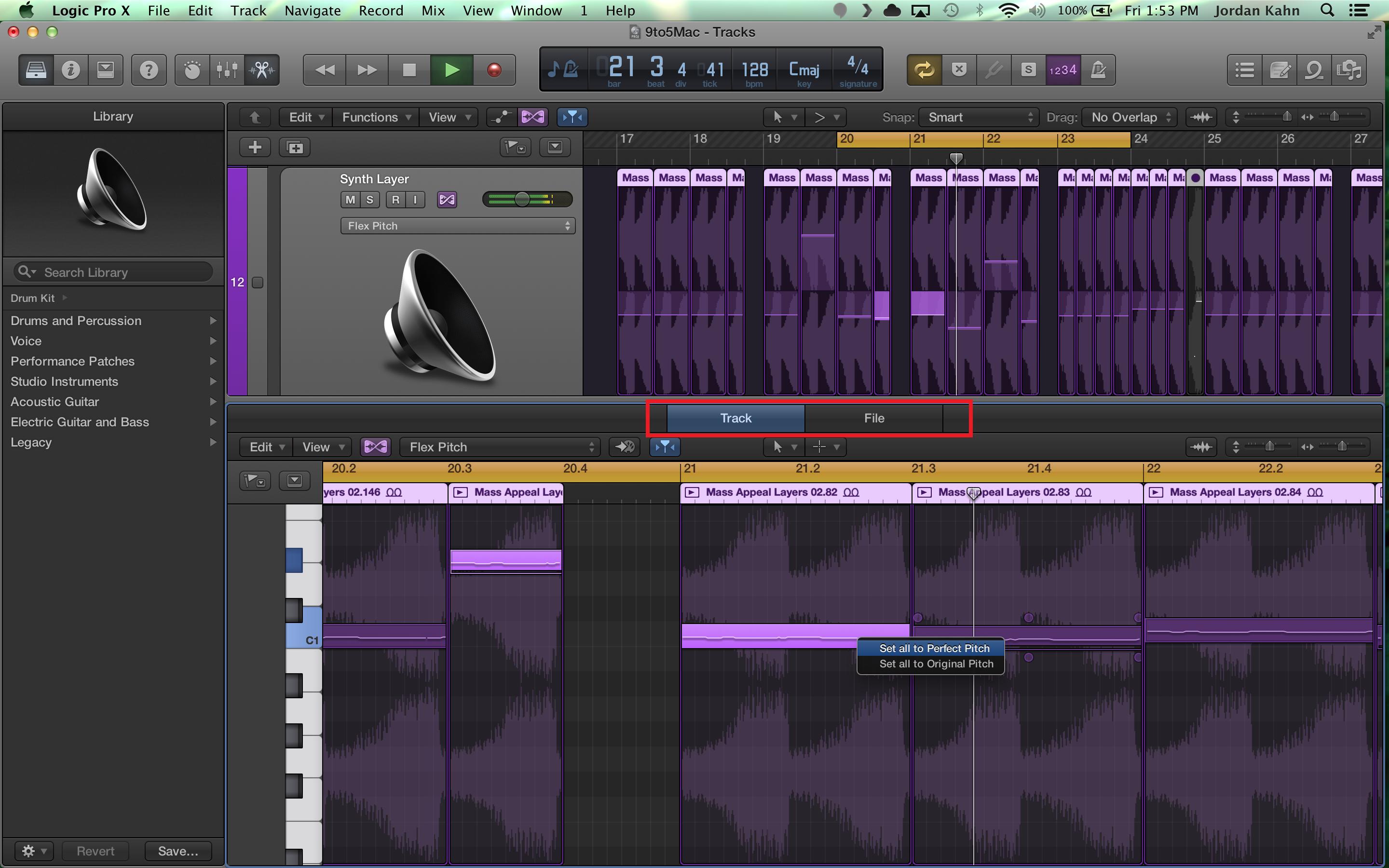Click the add track plus button
The width and height of the screenshot is (1389, 868).
[x=255, y=148]
